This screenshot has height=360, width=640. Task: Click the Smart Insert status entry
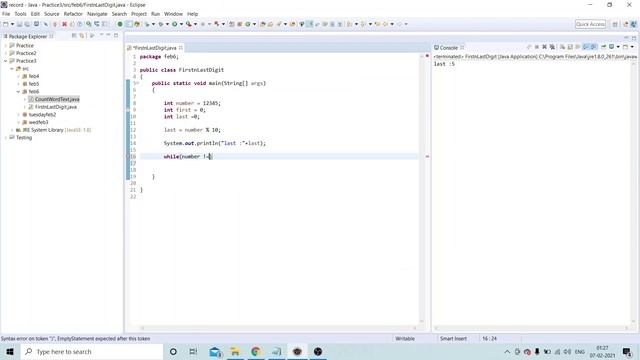(453, 338)
